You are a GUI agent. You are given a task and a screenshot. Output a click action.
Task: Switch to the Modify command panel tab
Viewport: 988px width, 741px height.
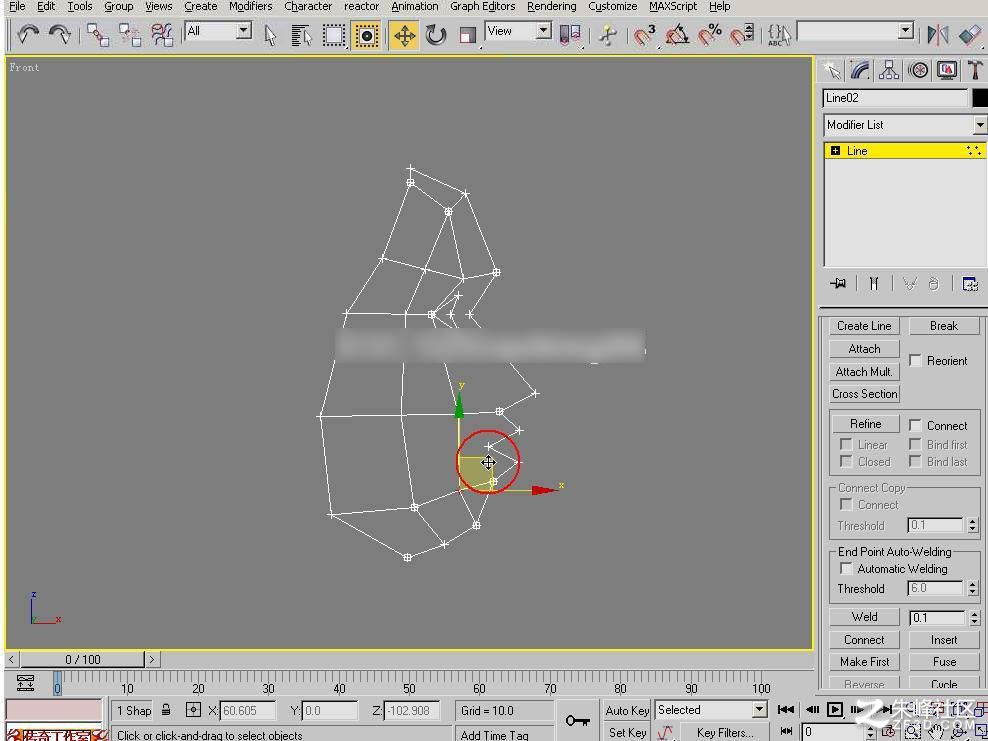[x=860, y=71]
